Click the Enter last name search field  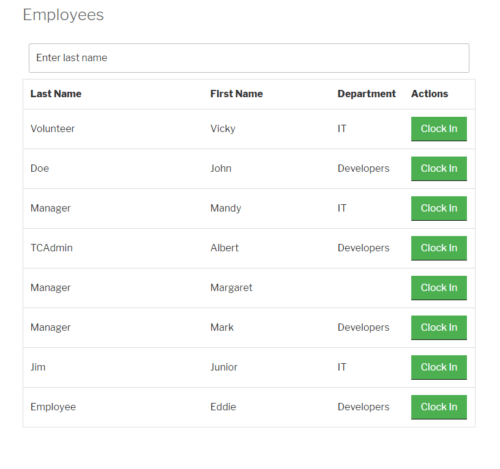249,58
